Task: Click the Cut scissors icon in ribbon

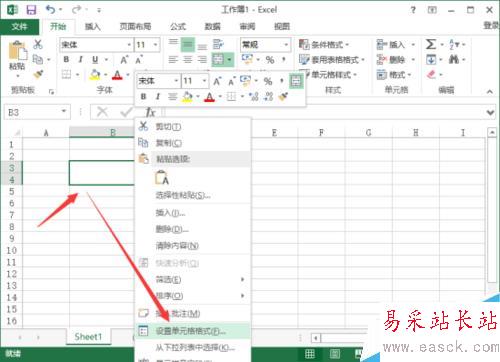Action: (x=38, y=44)
